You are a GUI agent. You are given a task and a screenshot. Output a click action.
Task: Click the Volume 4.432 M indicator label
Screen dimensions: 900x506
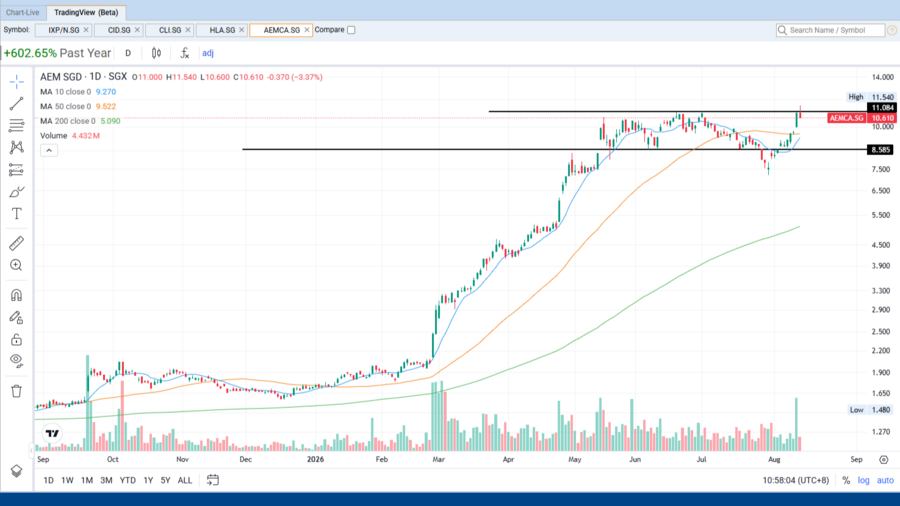coord(70,136)
